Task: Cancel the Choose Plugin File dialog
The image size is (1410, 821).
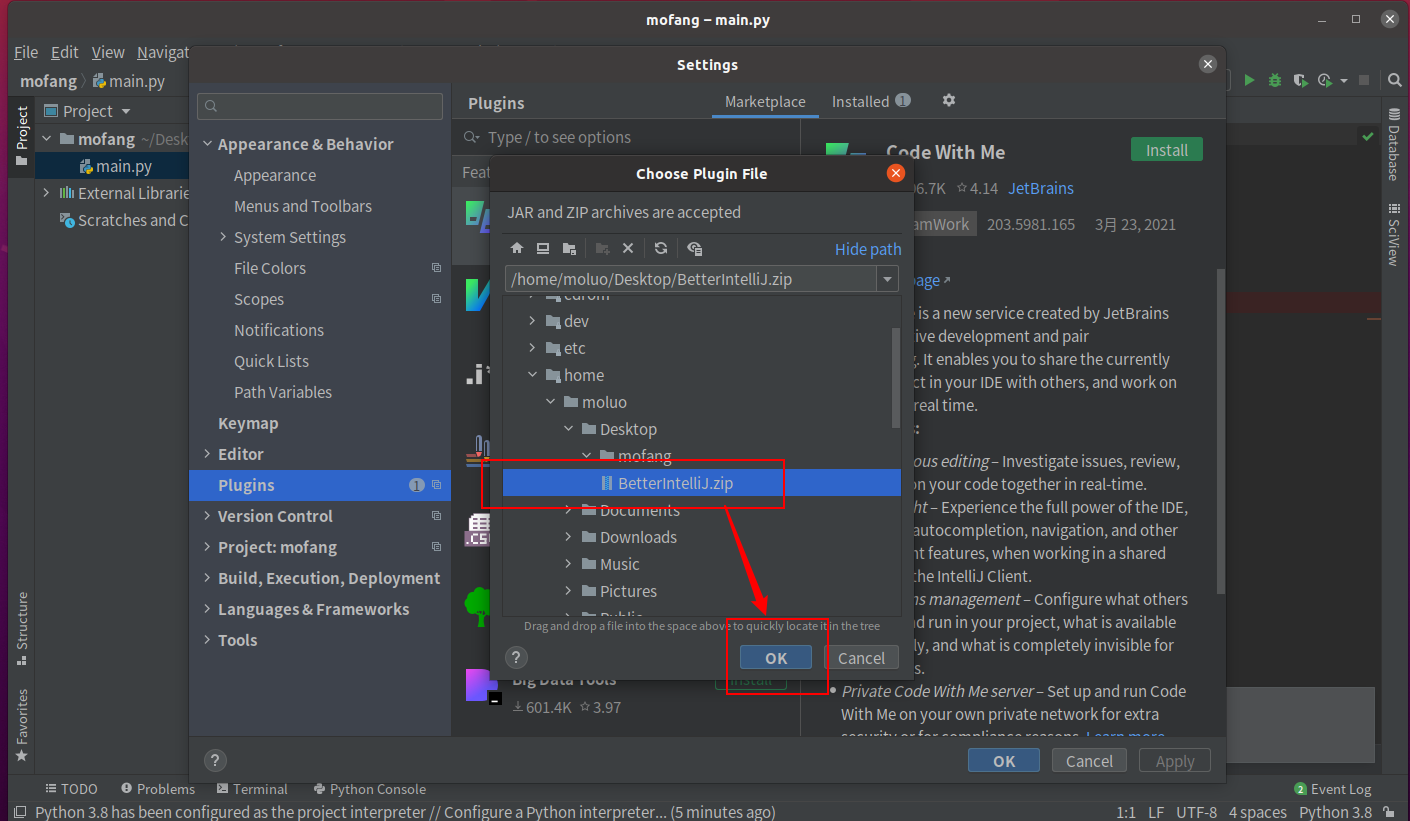Action: (x=861, y=657)
